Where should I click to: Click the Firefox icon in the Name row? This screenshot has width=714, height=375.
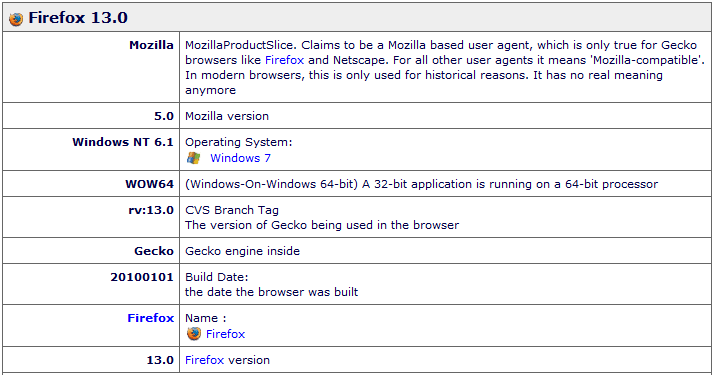(x=194, y=334)
